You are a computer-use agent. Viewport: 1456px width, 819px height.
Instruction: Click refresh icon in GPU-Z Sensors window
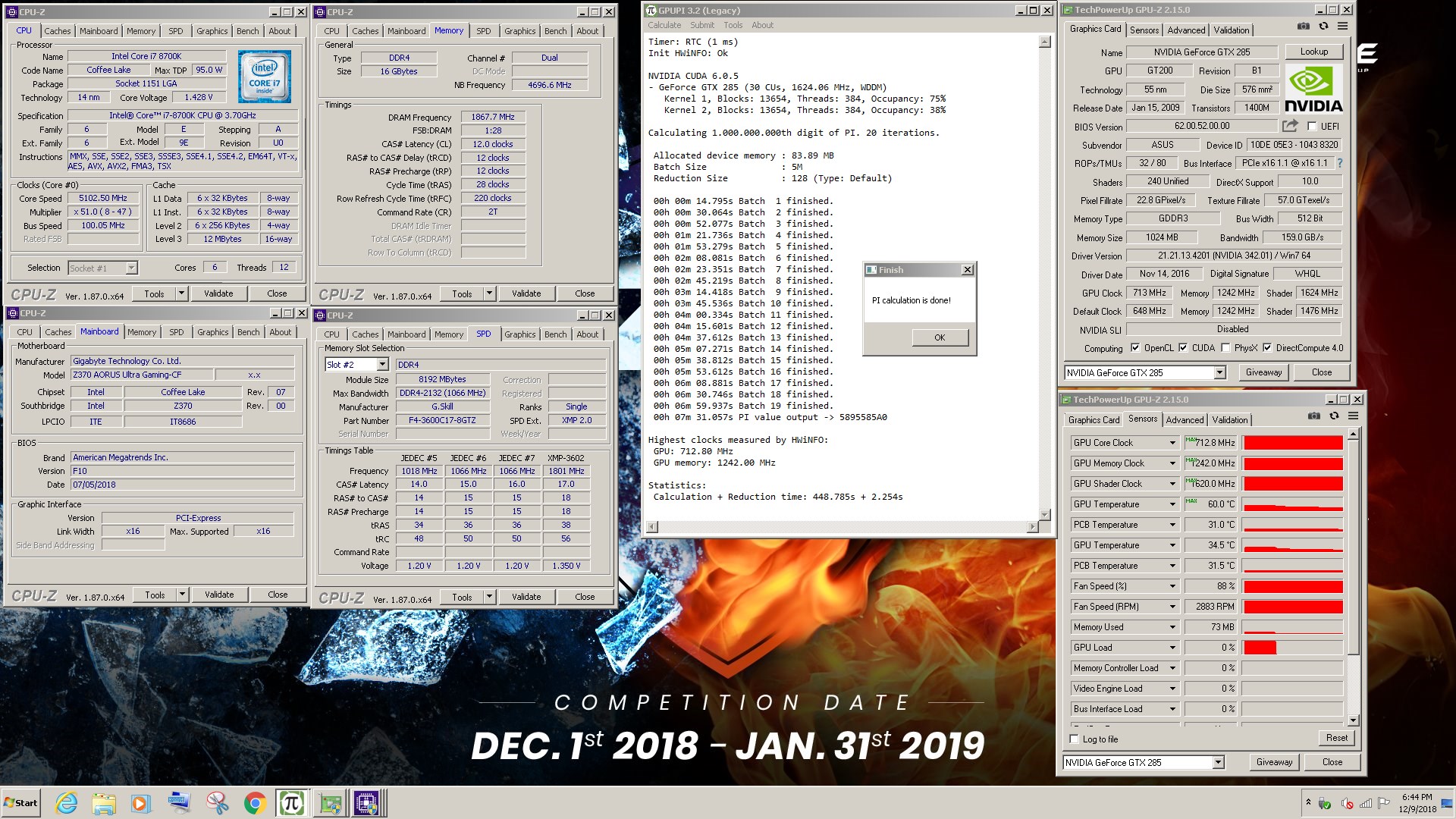click(x=1334, y=416)
